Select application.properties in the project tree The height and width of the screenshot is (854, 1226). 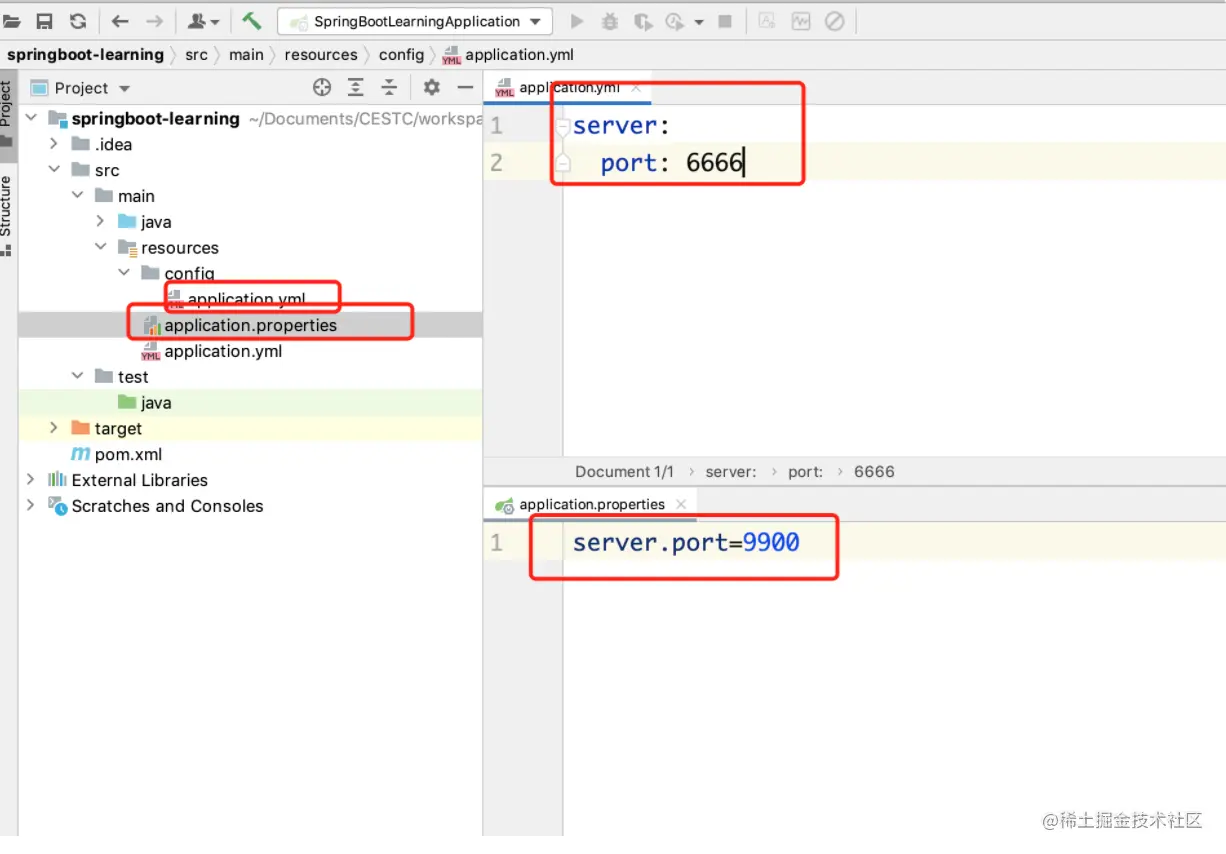250,325
